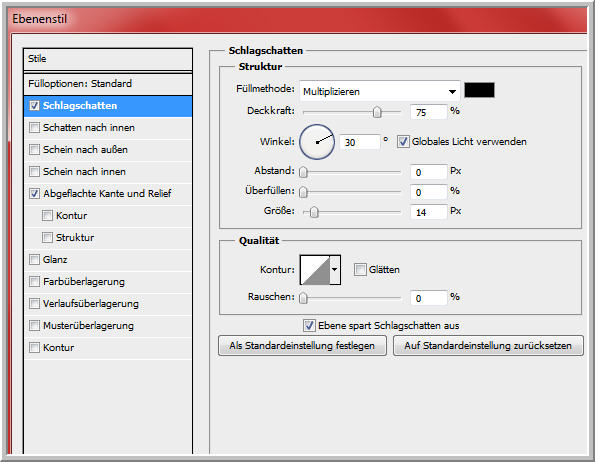595x462 pixels.
Task: Click the Abstand pixel value field
Action: pyautogui.click(x=428, y=172)
